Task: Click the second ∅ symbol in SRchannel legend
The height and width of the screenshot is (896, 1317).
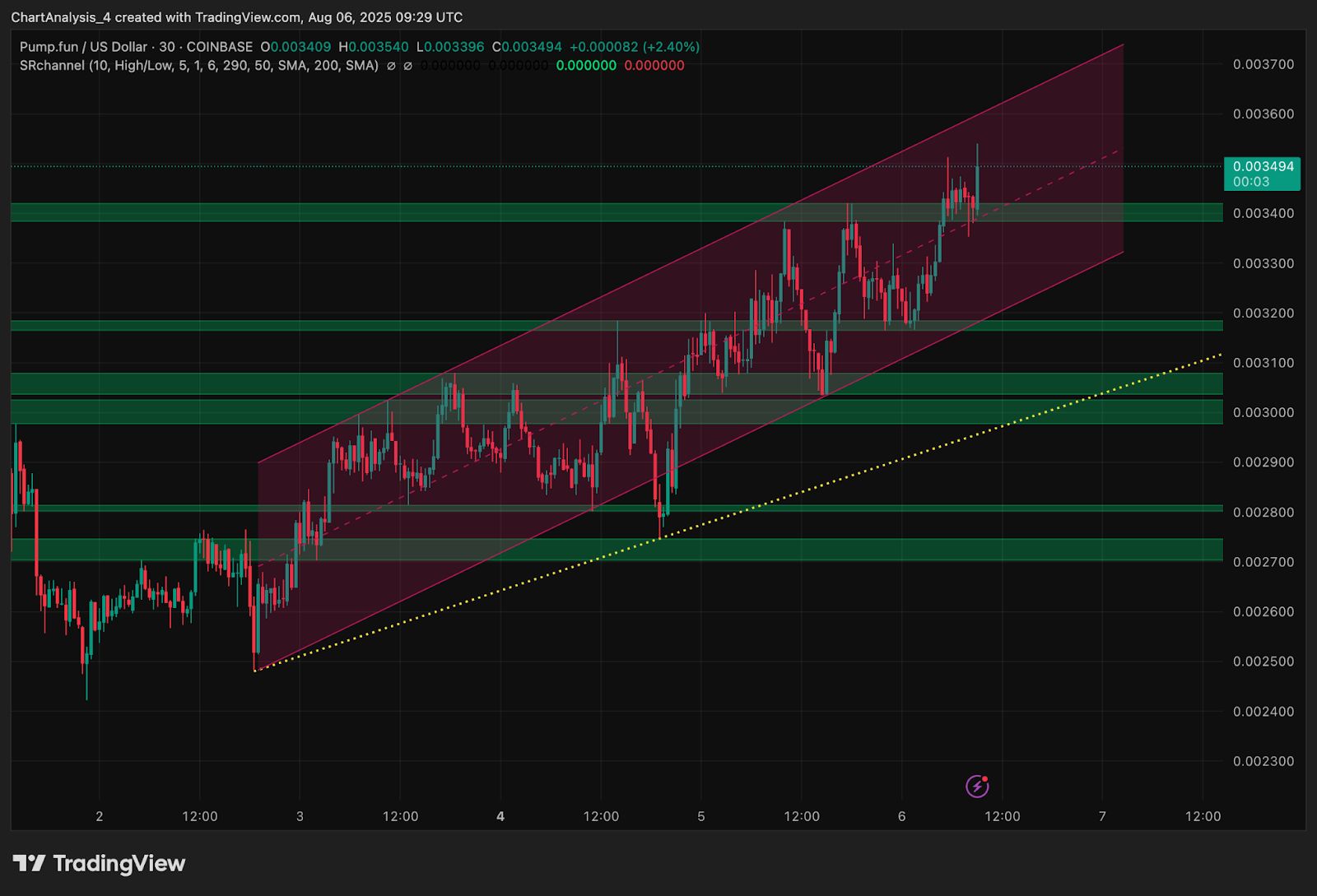Action: point(407,66)
